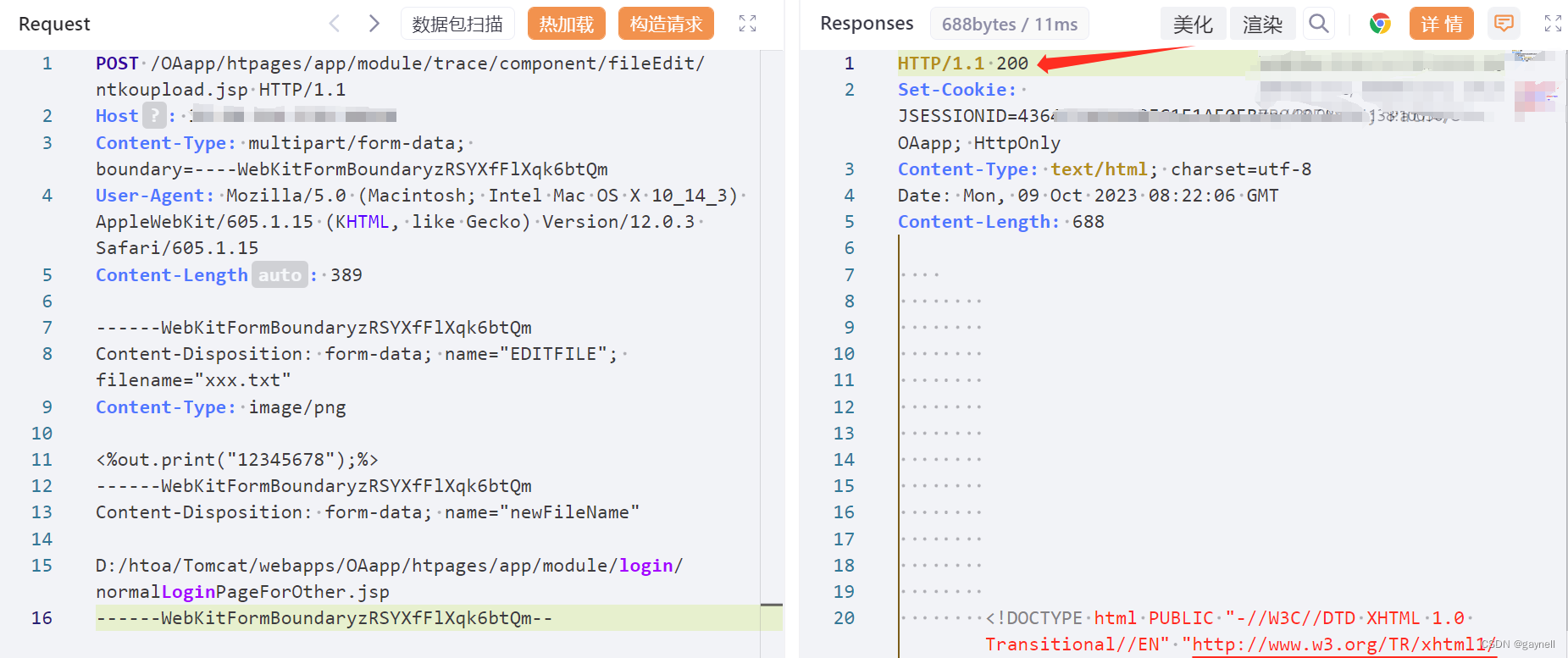
Task: Click the Request scrollbar position marker
Action: coord(771,605)
